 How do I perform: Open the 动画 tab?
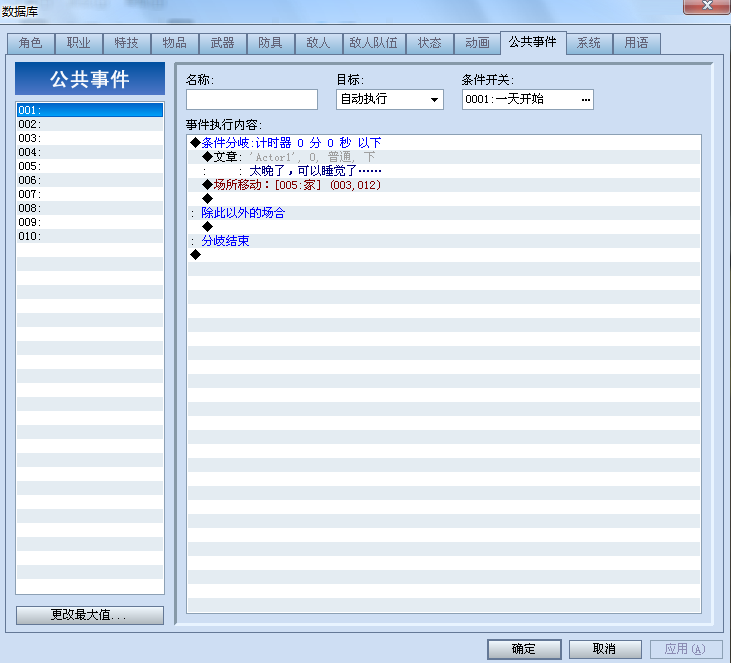477,43
